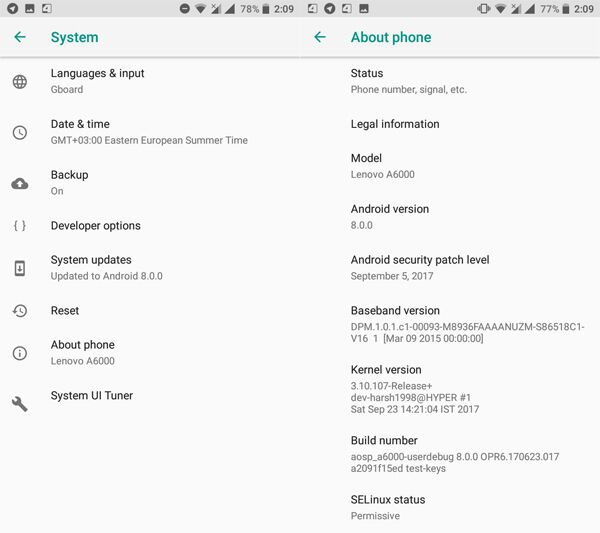This screenshot has height=533, width=600.
Task: Tap the System updates download icon
Action: (20, 268)
